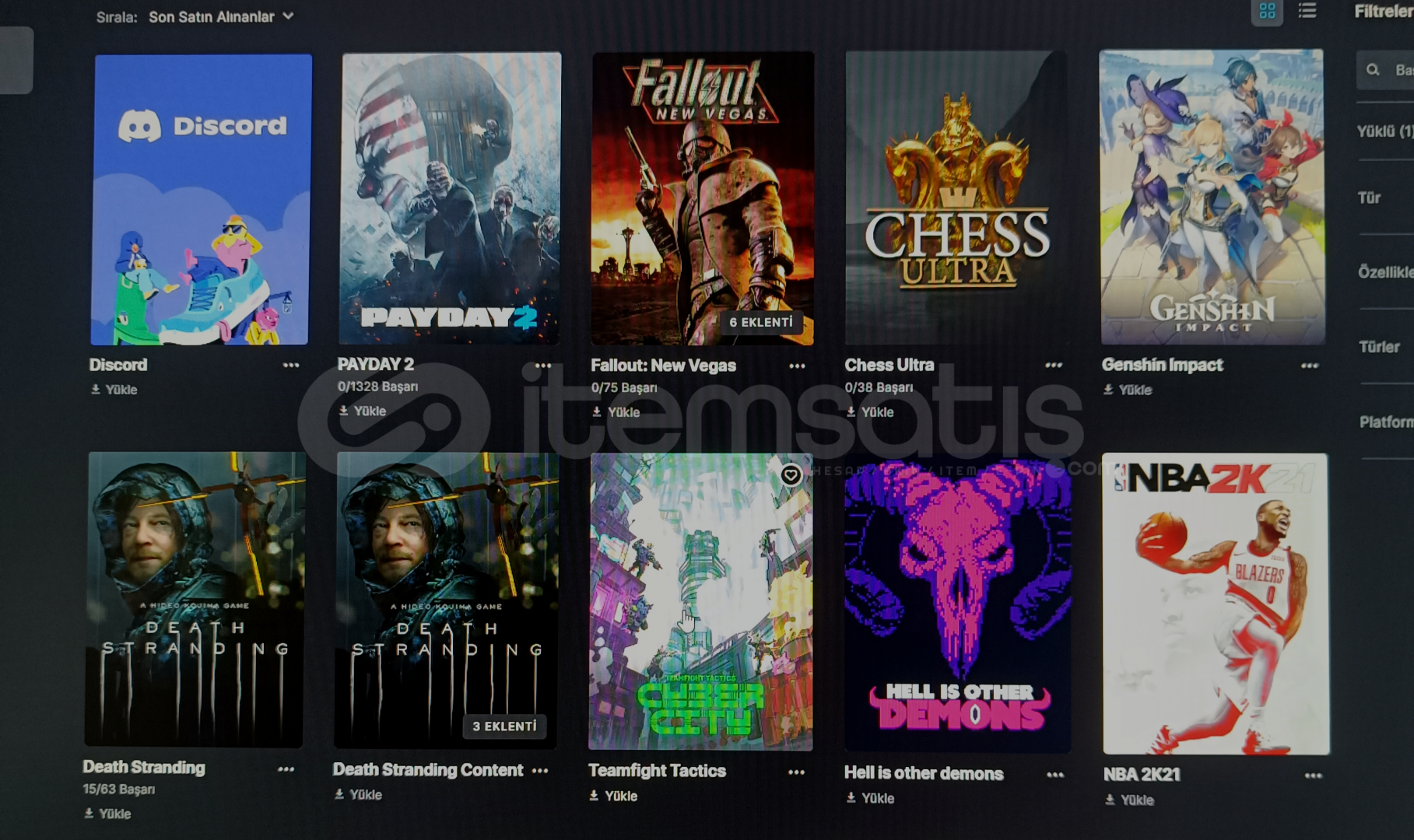This screenshot has width=1414, height=840.
Task: Click the 3 EKLENTİ badge on Death Stranding Content
Action: coord(504,726)
